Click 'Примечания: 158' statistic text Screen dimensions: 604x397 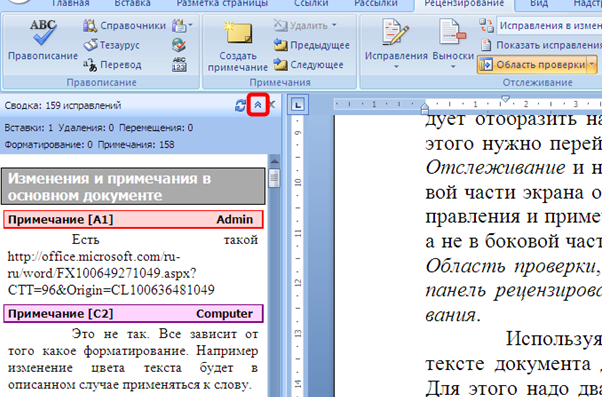(136, 145)
